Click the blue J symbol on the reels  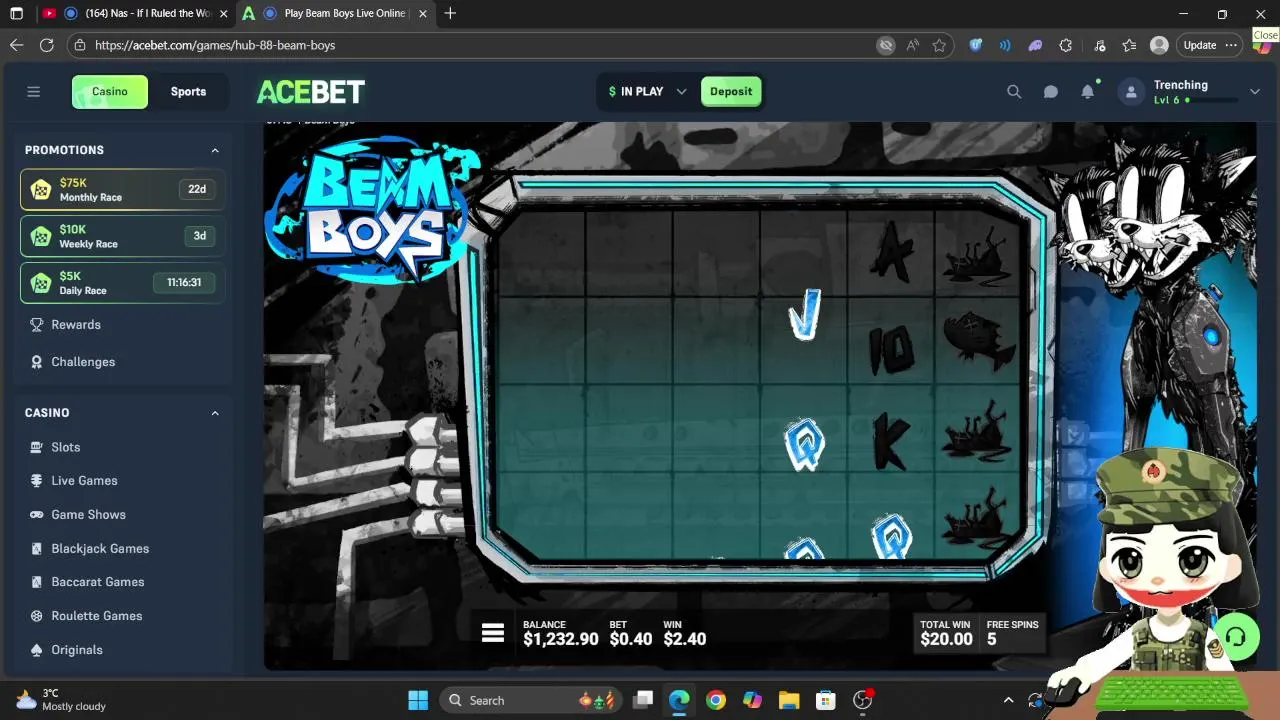coord(805,315)
